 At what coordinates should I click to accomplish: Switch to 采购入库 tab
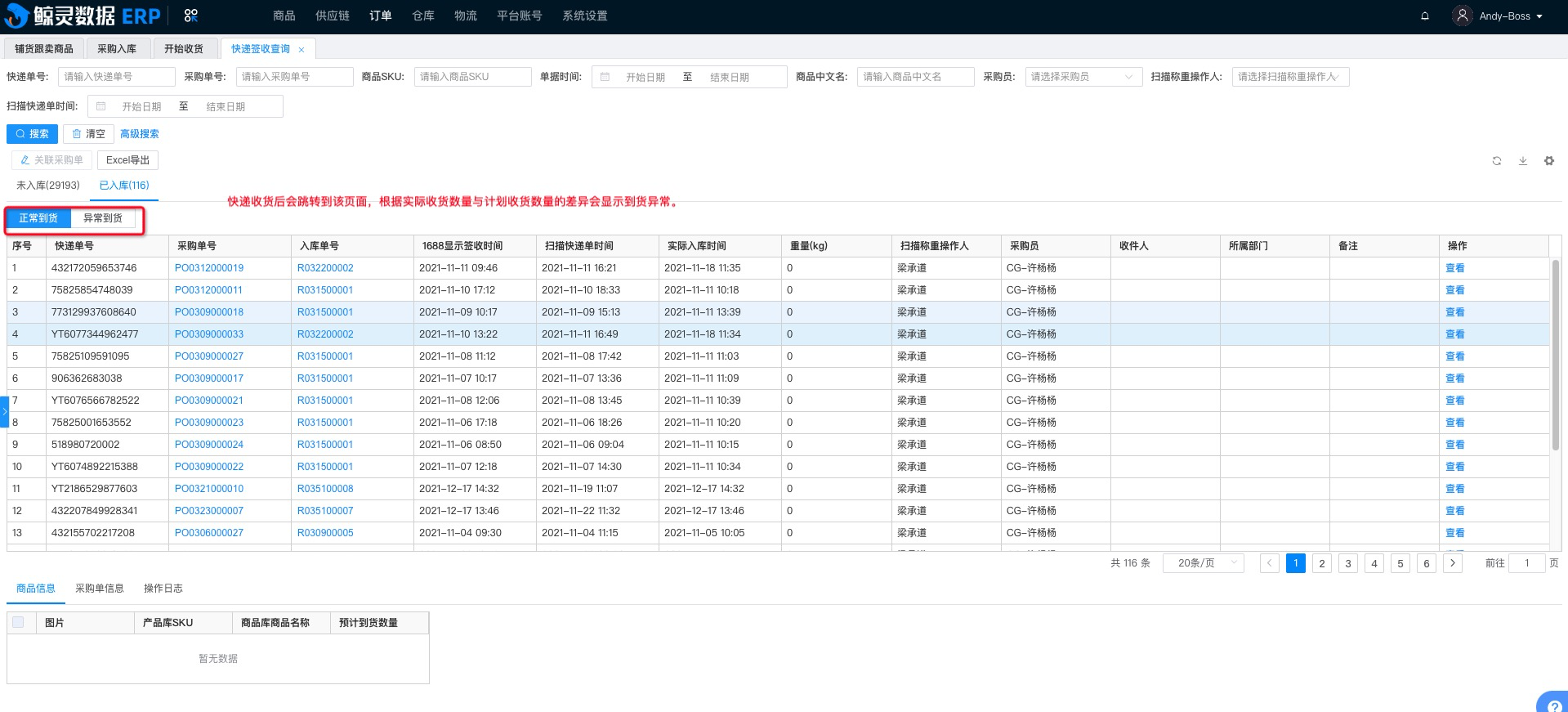pos(117,48)
